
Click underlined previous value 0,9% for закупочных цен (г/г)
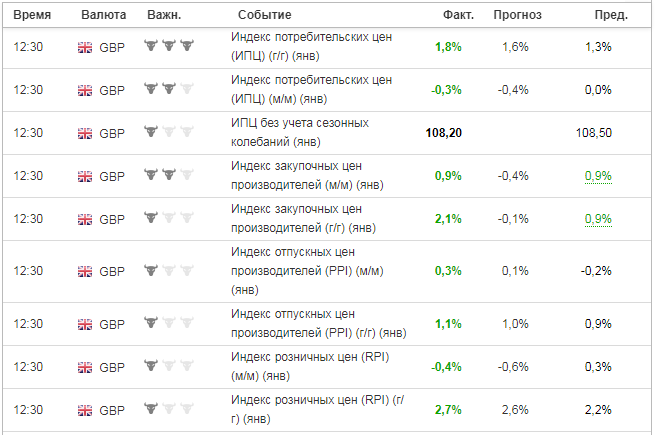(x=598, y=219)
